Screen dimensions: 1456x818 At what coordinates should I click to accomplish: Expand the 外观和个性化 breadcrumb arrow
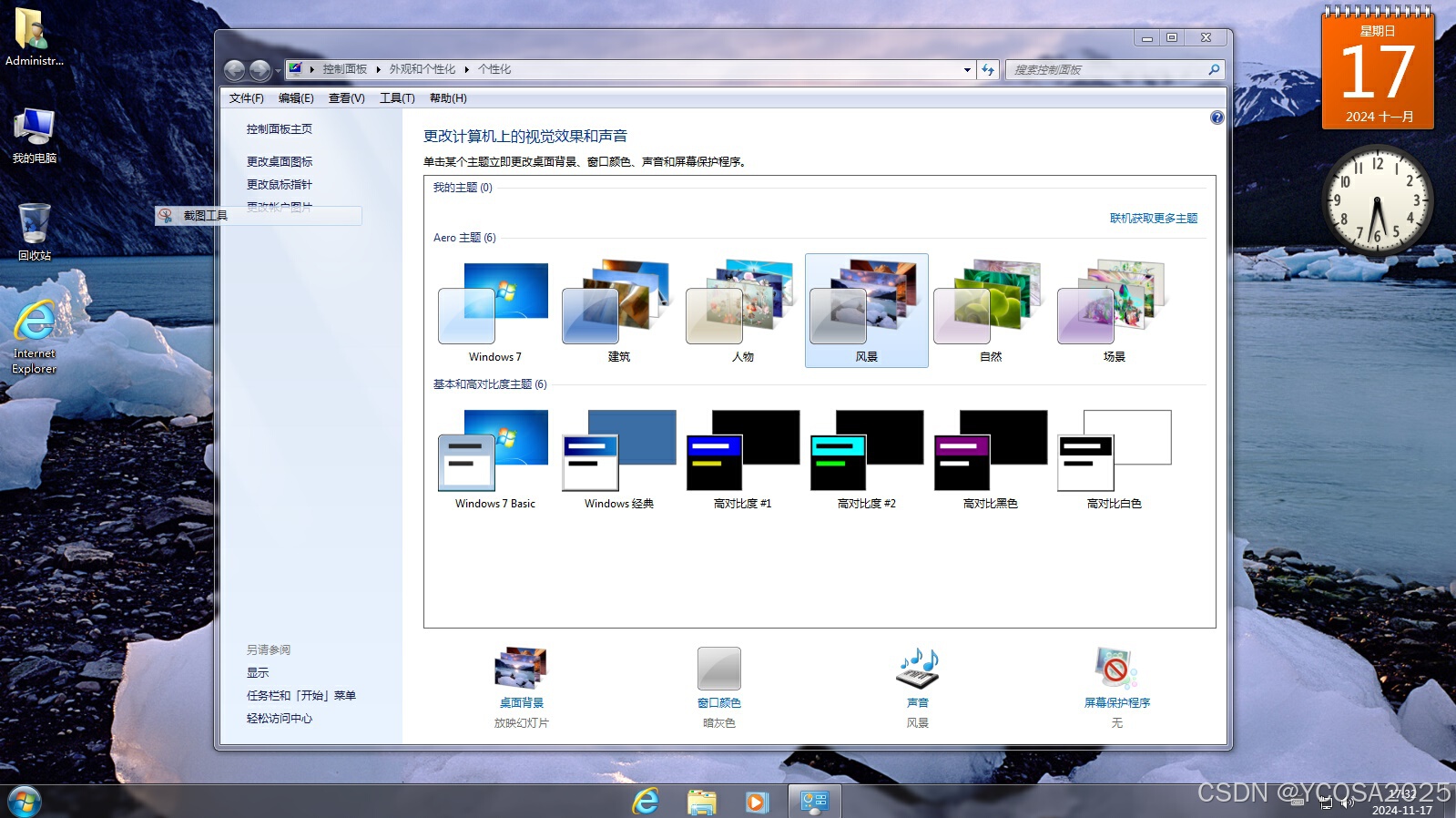466,69
